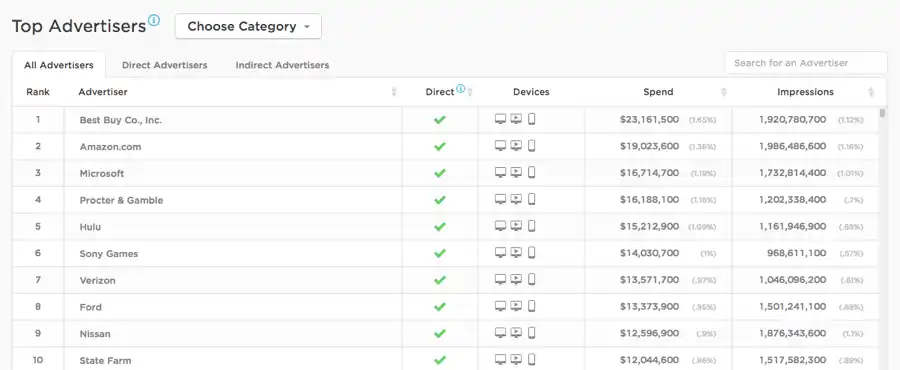Click the info icon next to Direct header
This screenshot has height=370, width=900.
pyautogui.click(x=460, y=89)
